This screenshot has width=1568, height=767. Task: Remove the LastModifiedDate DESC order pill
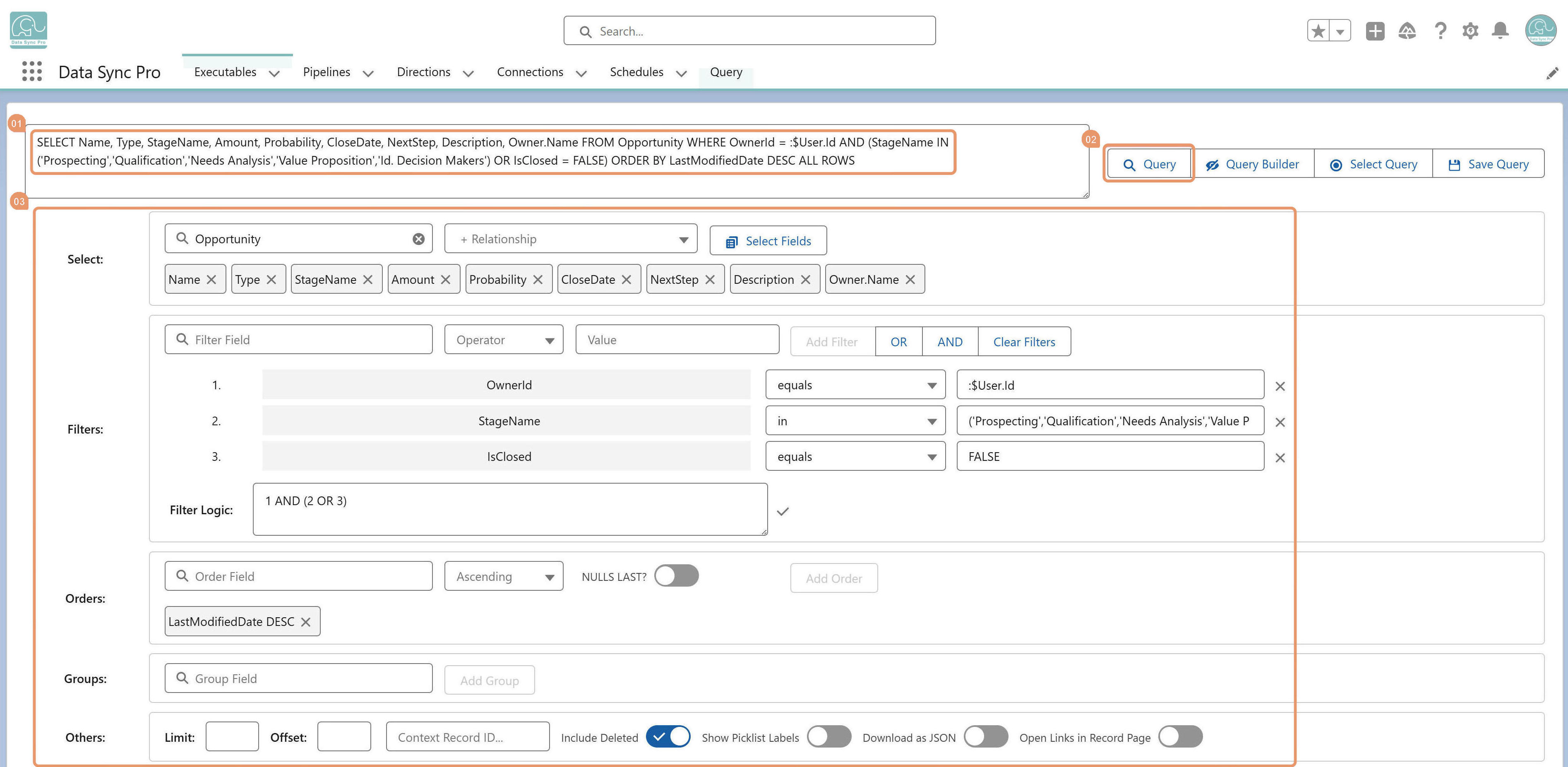305,621
